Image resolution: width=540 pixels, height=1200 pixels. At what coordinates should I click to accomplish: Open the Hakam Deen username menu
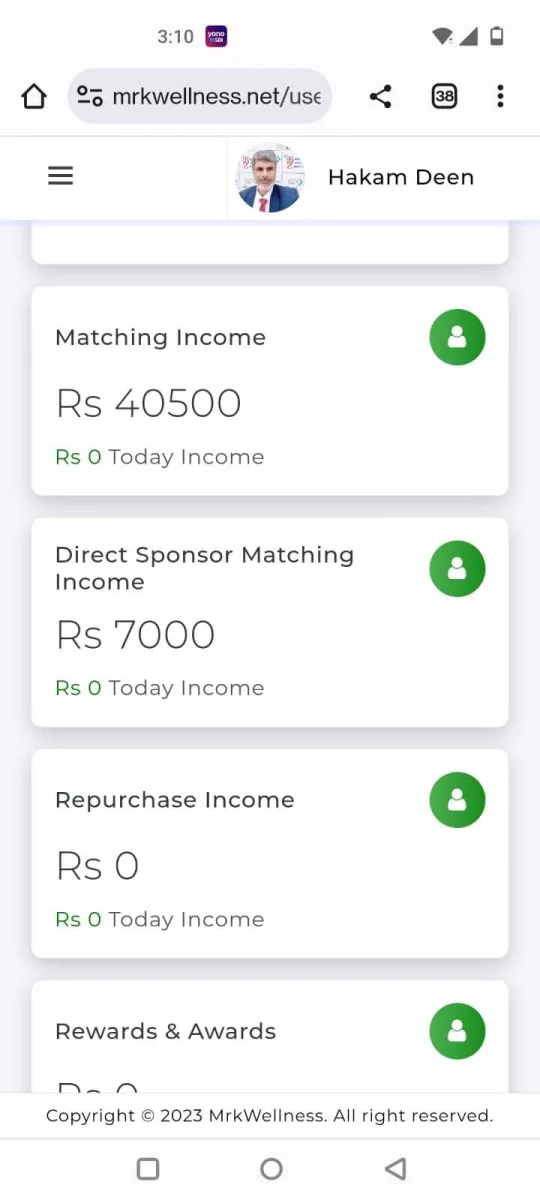[x=401, y=177]
